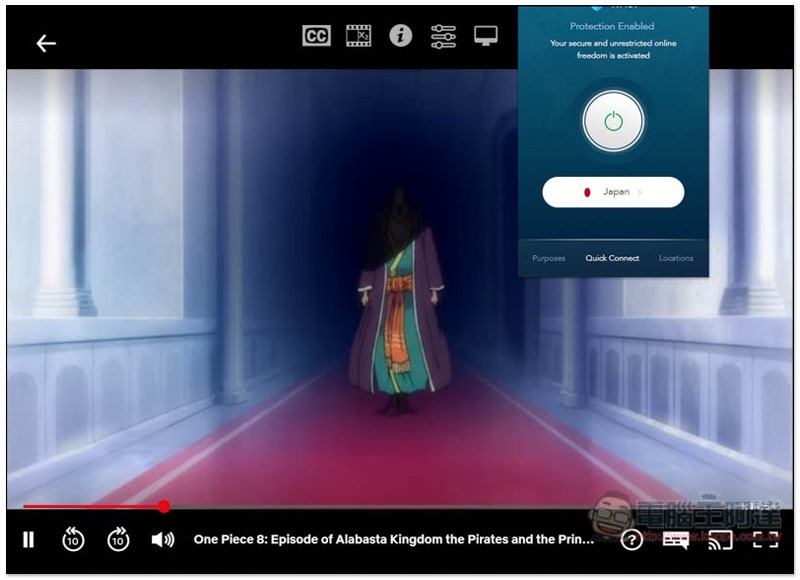Open the Japan location selector
Screen dimensions: 800x580
pos(613,192)
